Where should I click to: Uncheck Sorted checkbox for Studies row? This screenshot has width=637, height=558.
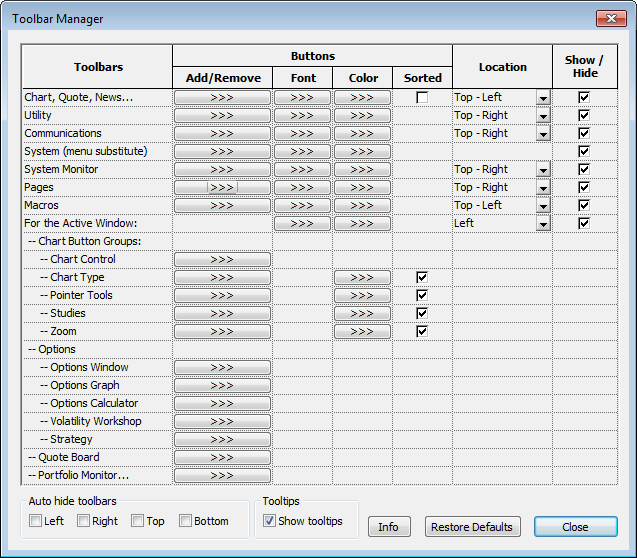coord(422,314)
